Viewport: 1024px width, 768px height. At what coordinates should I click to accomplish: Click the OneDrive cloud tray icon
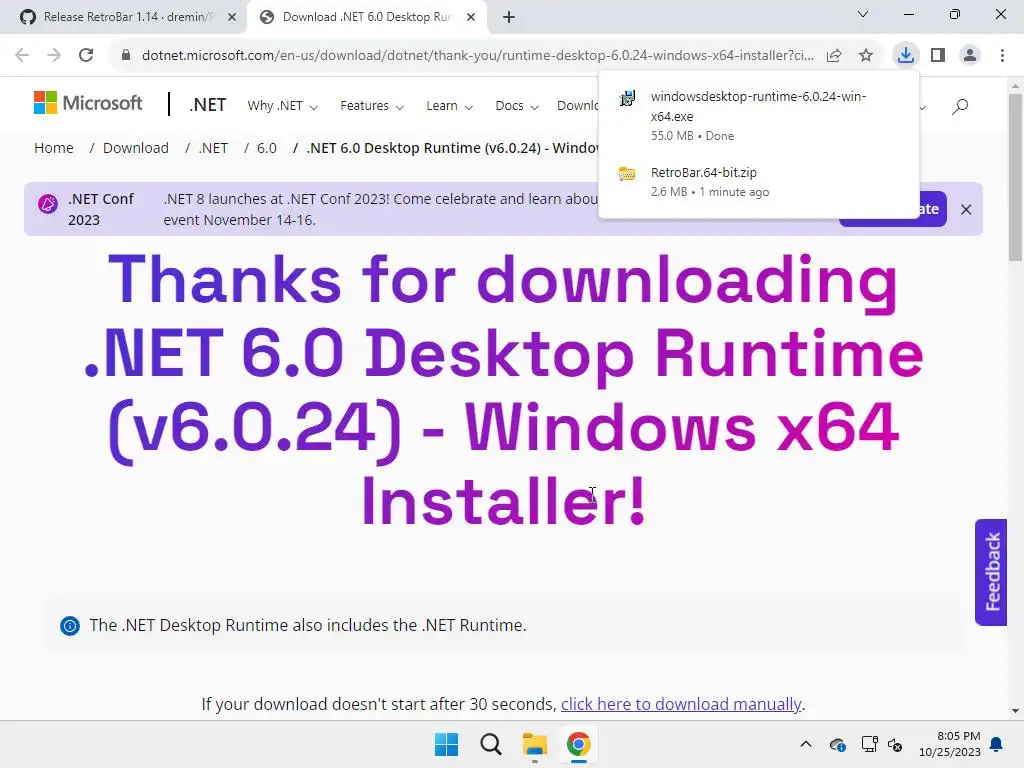(x=837, y=744)
